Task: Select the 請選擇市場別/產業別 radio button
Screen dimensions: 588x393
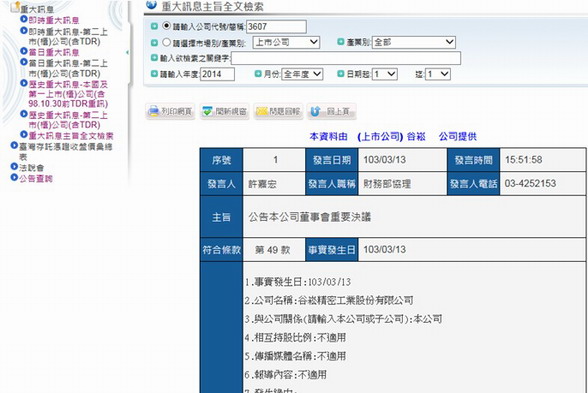Action: tap(166, 42)
